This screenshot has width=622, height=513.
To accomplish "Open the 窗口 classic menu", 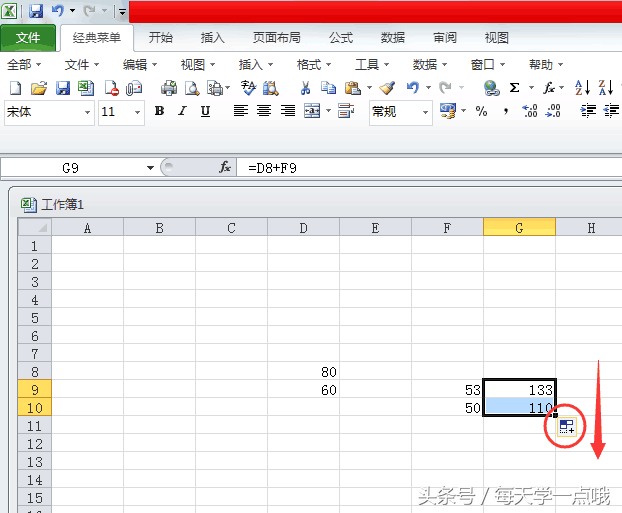I will coord(488,64).
